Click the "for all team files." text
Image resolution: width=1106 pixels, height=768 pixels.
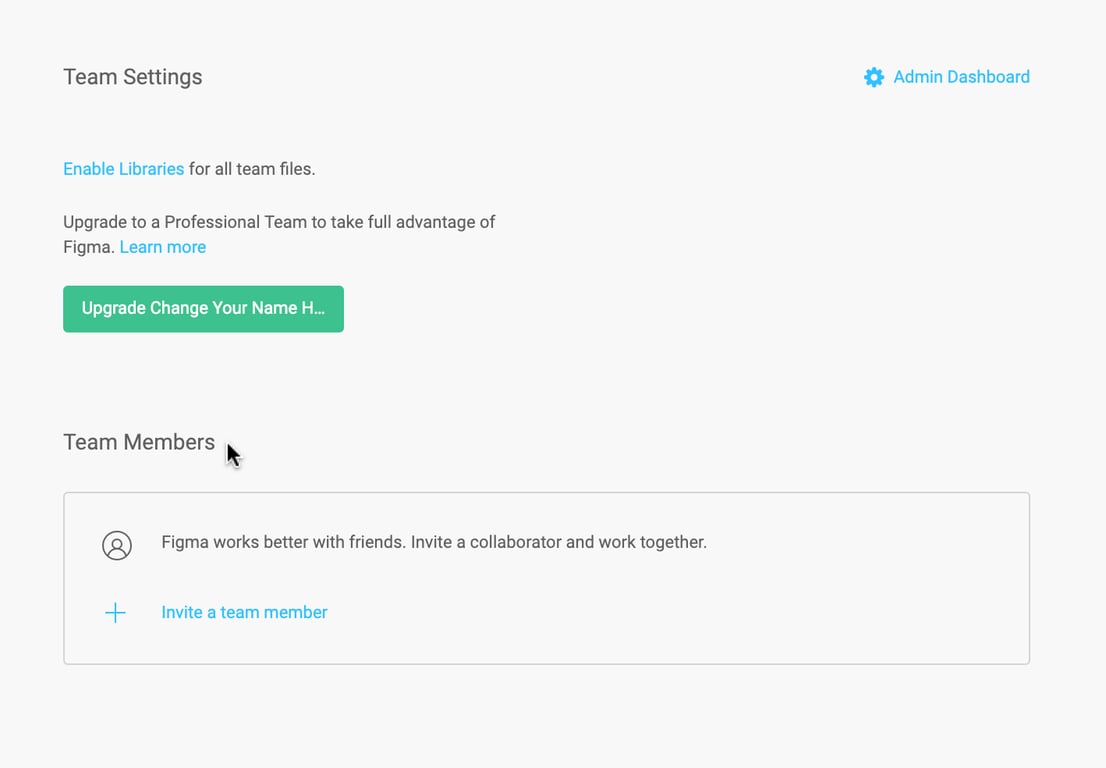(x=252, y=169)
